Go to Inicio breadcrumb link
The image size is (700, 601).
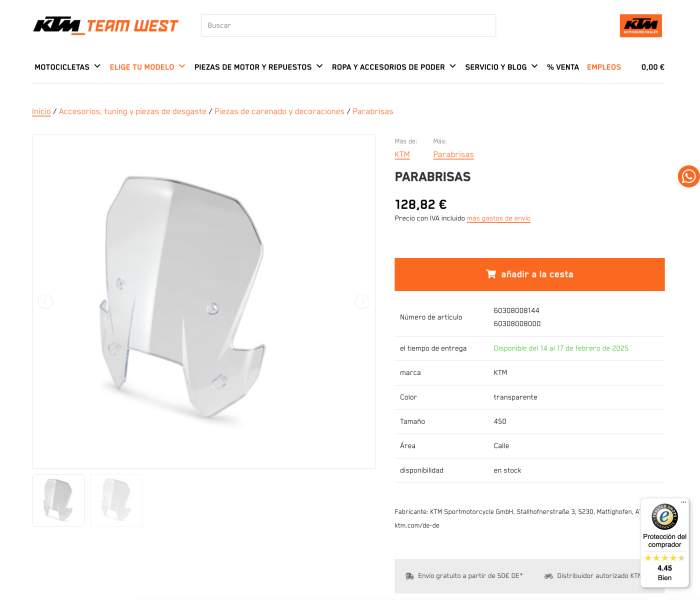[x=42, y=111]
